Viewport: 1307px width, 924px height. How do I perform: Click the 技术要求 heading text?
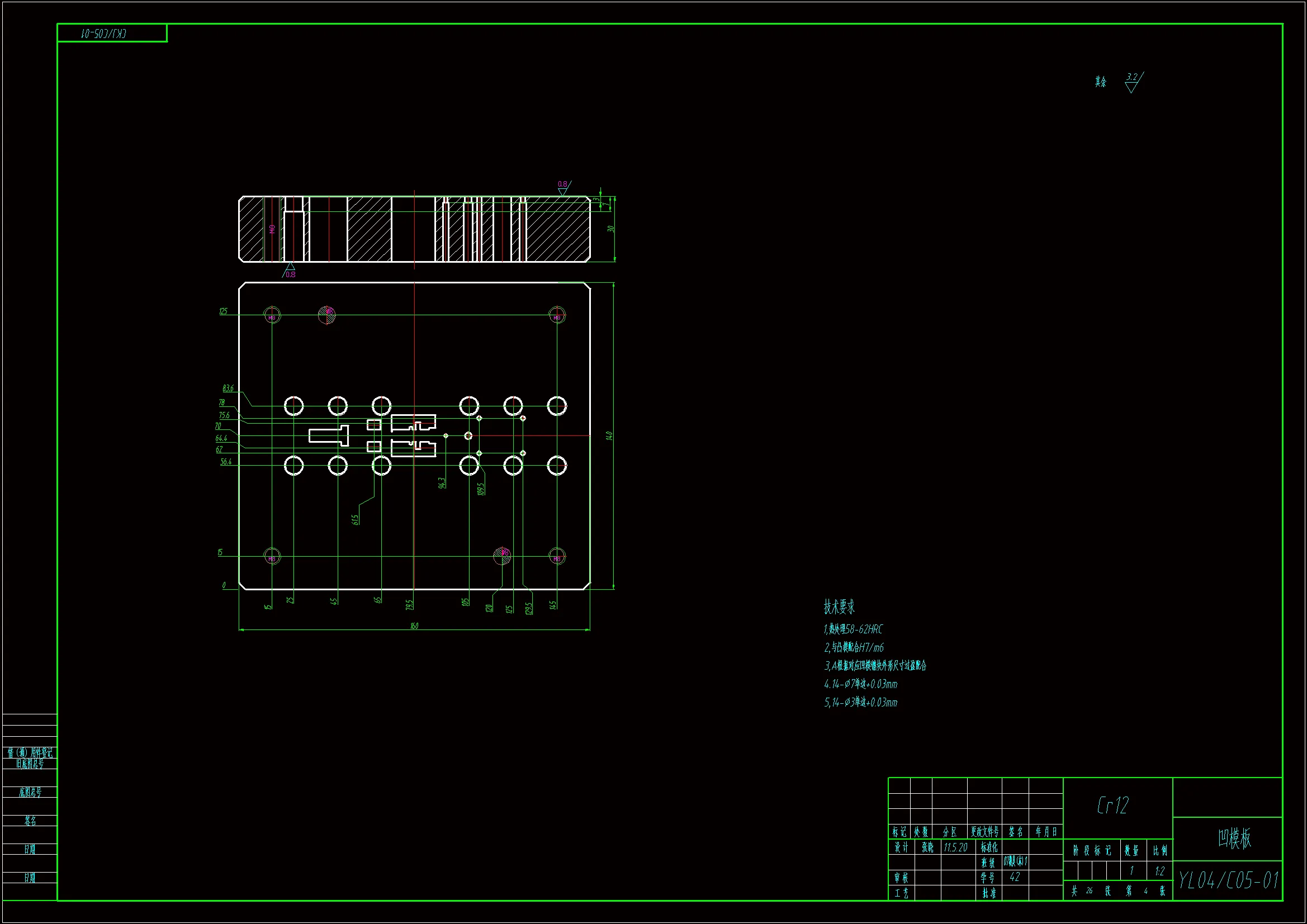click(839, 607)
